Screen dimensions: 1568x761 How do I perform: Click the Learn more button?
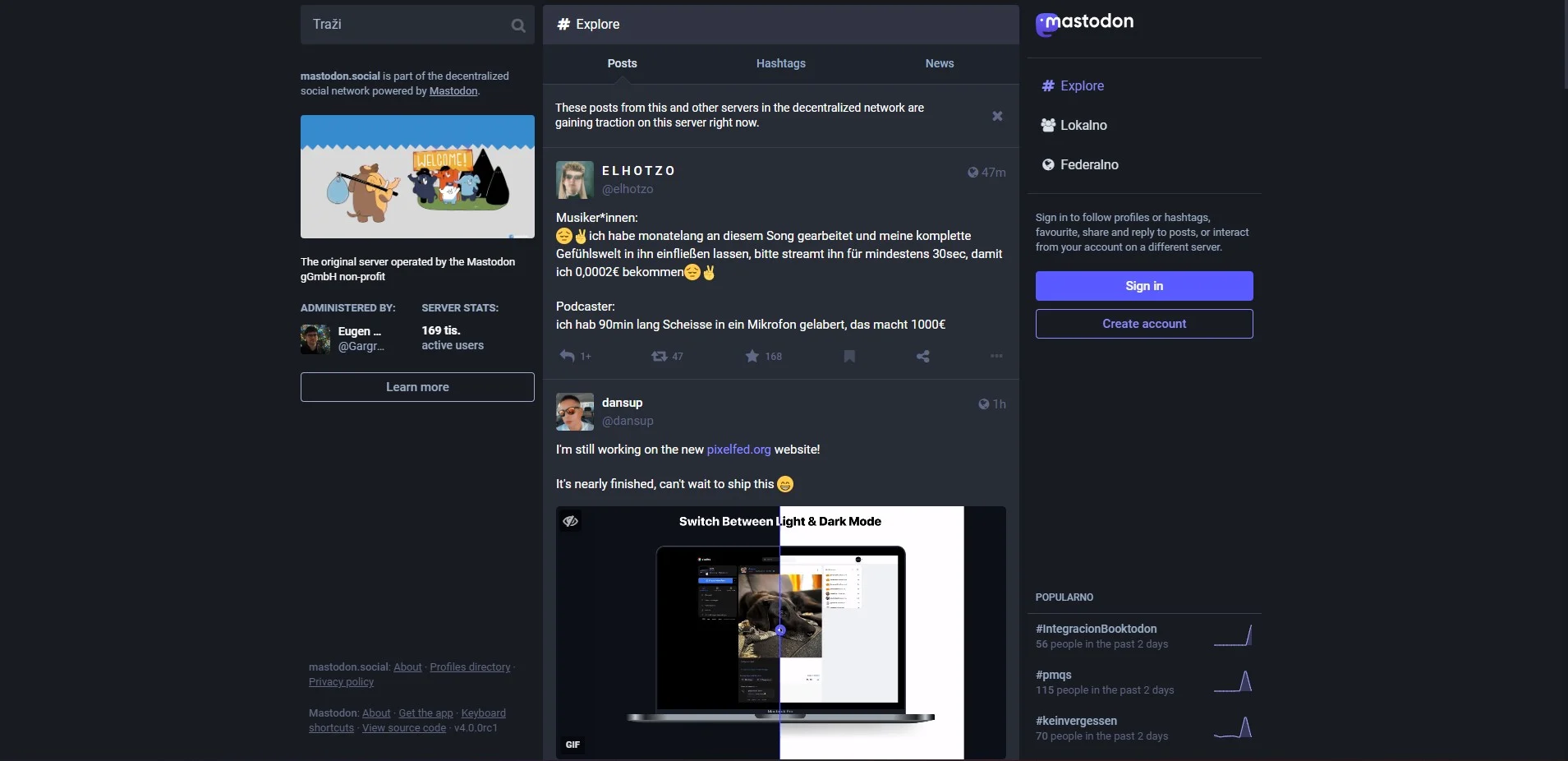pos(417,387)
